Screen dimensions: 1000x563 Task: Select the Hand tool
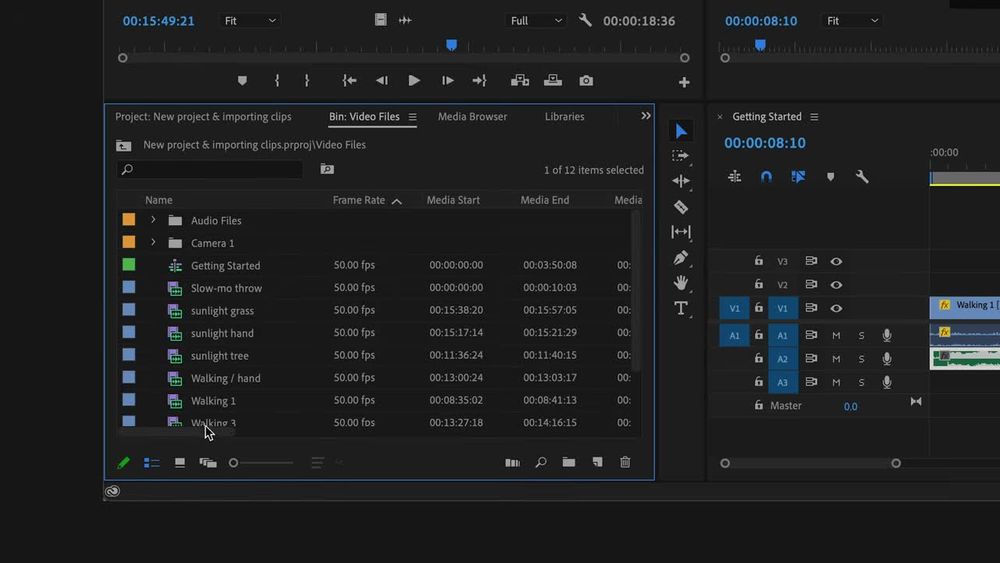(680, 283)
